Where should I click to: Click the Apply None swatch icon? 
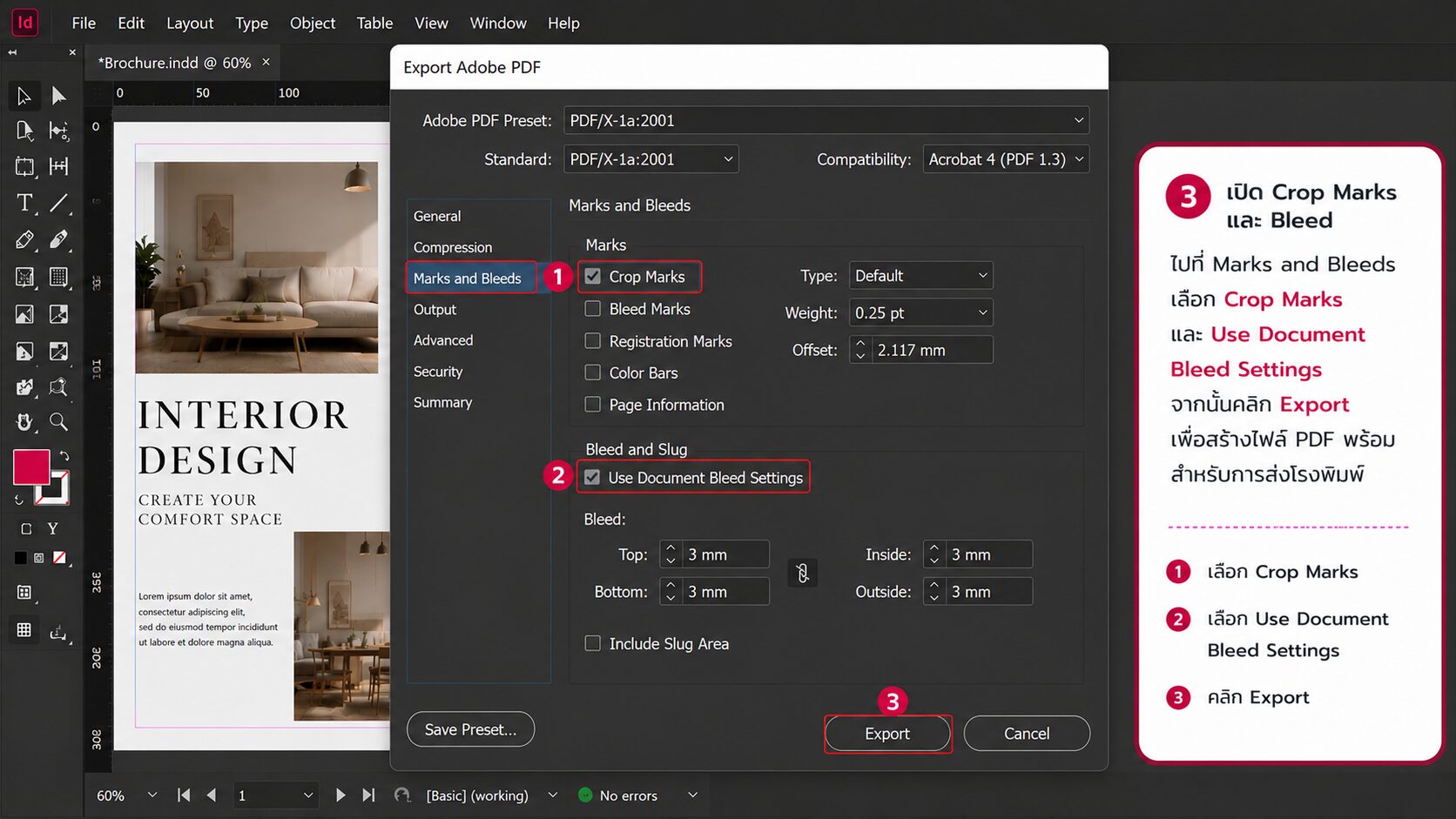(x=59, y=558)
